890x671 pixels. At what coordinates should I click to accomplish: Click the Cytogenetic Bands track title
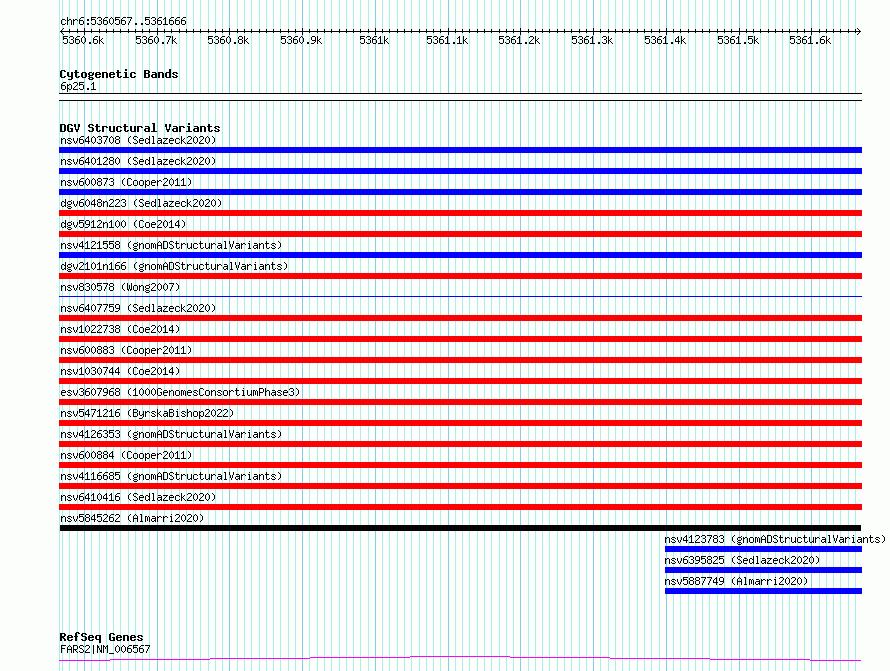coord(119,74)
